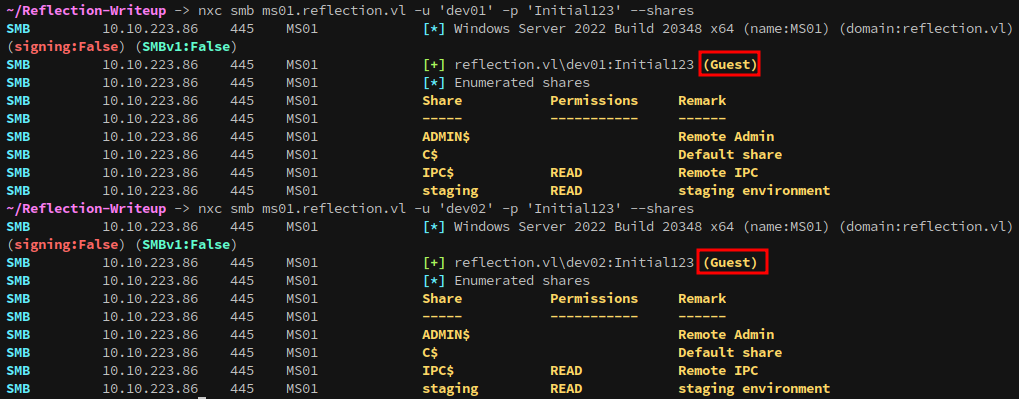Click READ permission on the dev02 staging row
The width and height of the screenshot is (1019, 399).
pos(566,389)
